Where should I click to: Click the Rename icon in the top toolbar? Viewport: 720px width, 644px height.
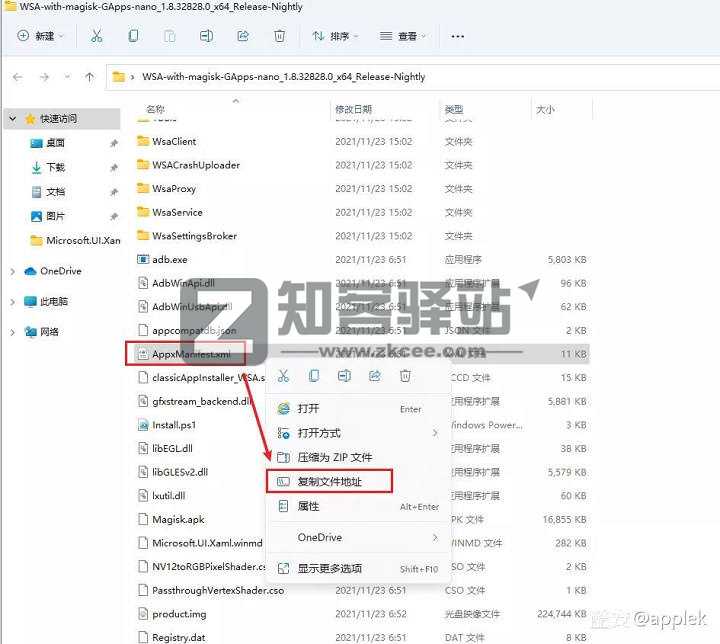point(206,36)
